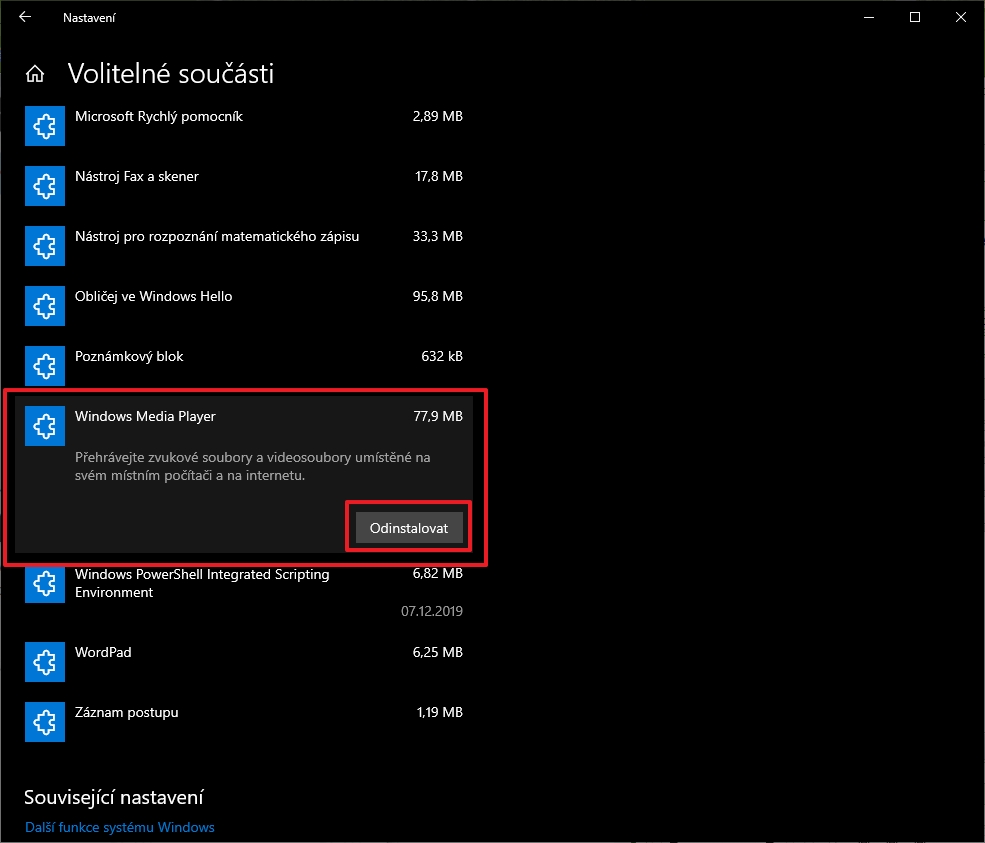Select Microsoft Rychlý pomocník entry
Viewport: 985px width, 843px height.
click(158, 116)
